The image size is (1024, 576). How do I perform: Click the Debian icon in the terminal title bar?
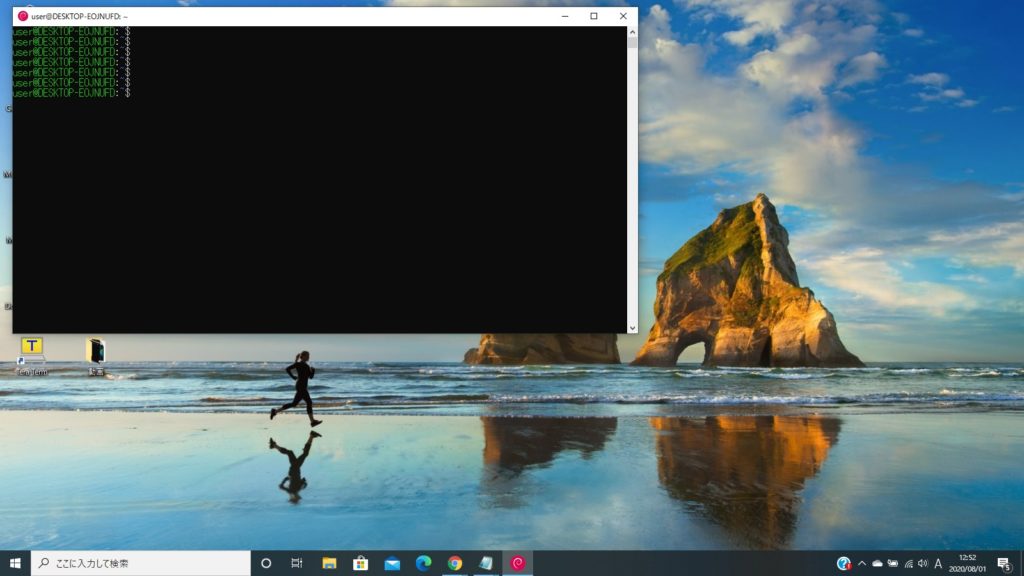(x=23, y=16)
